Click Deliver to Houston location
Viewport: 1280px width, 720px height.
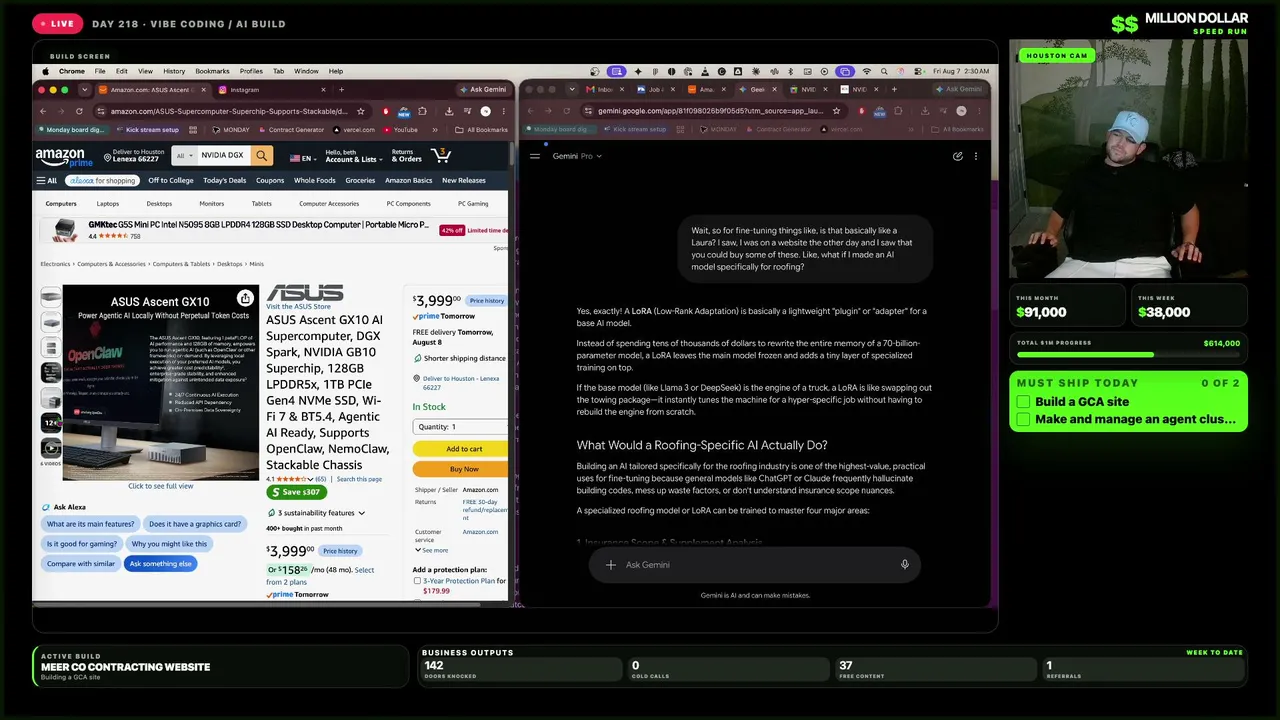(134, 156)
